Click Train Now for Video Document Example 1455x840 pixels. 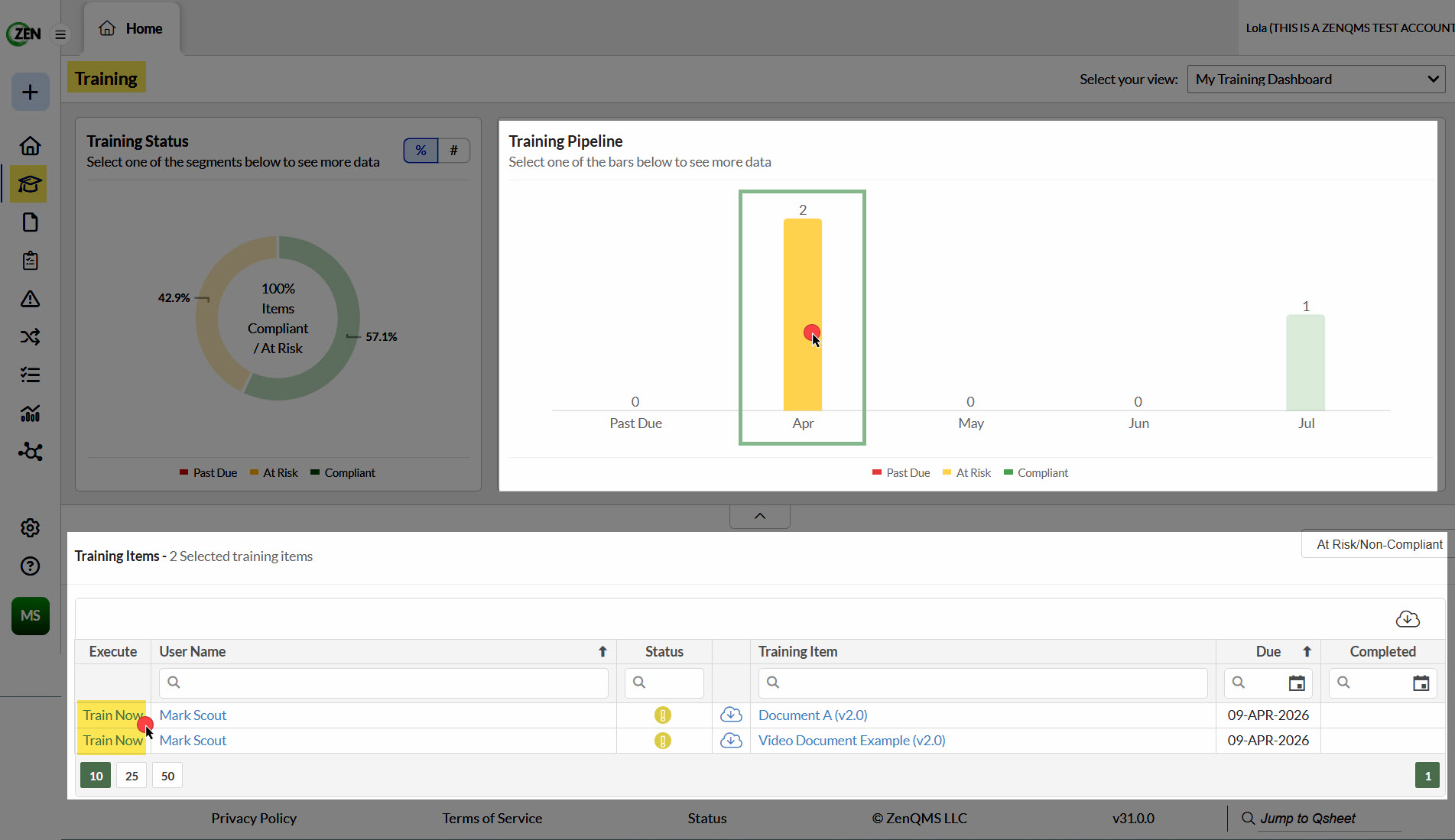pyautogui.click(x=112, y=741)
